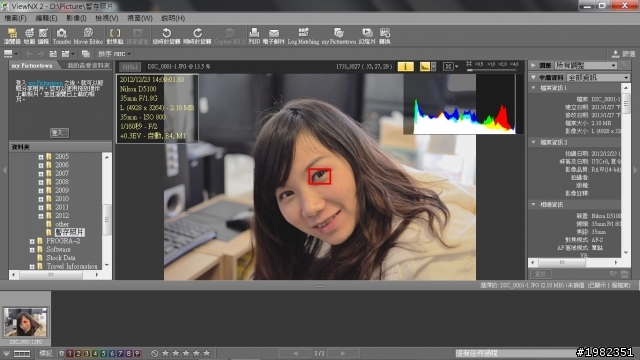Open the Browser view icon in the toolbar

click(12, 36)
